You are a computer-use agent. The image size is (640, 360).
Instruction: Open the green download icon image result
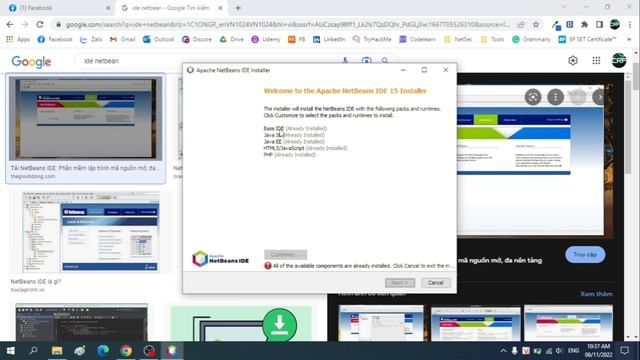click(241, 324)
